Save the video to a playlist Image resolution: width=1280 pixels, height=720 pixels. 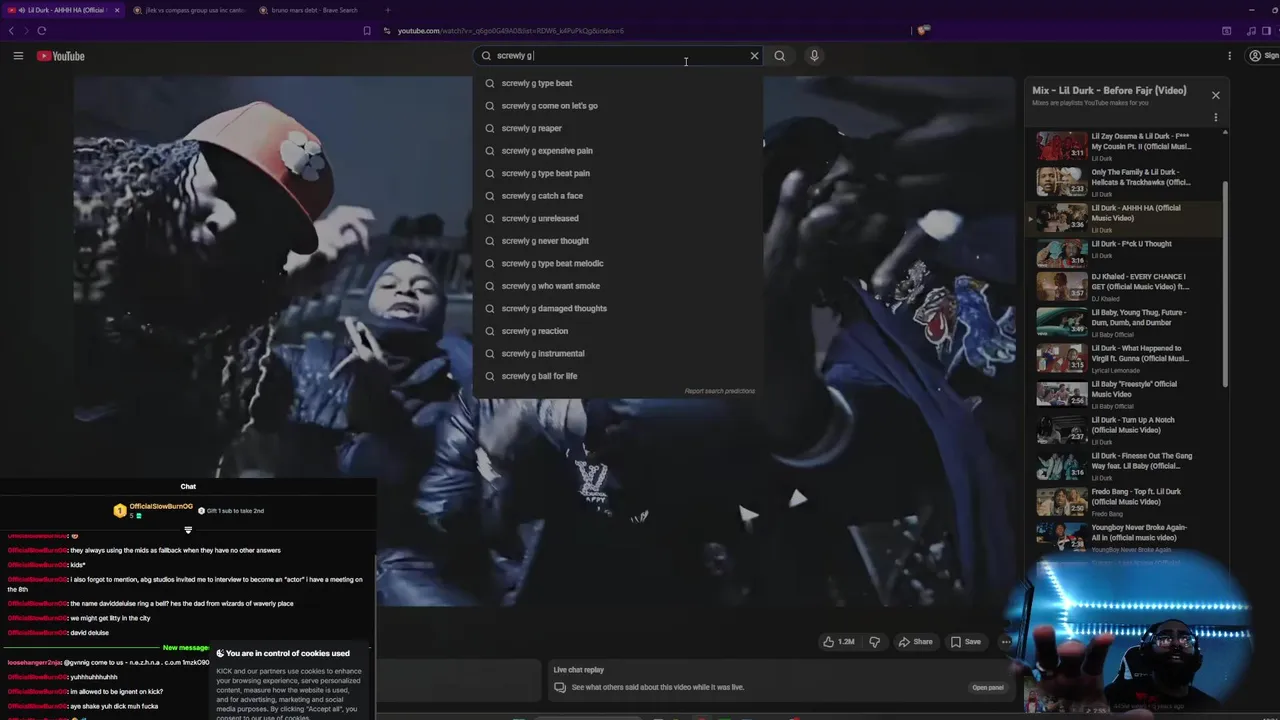click(x=965, y=642)
